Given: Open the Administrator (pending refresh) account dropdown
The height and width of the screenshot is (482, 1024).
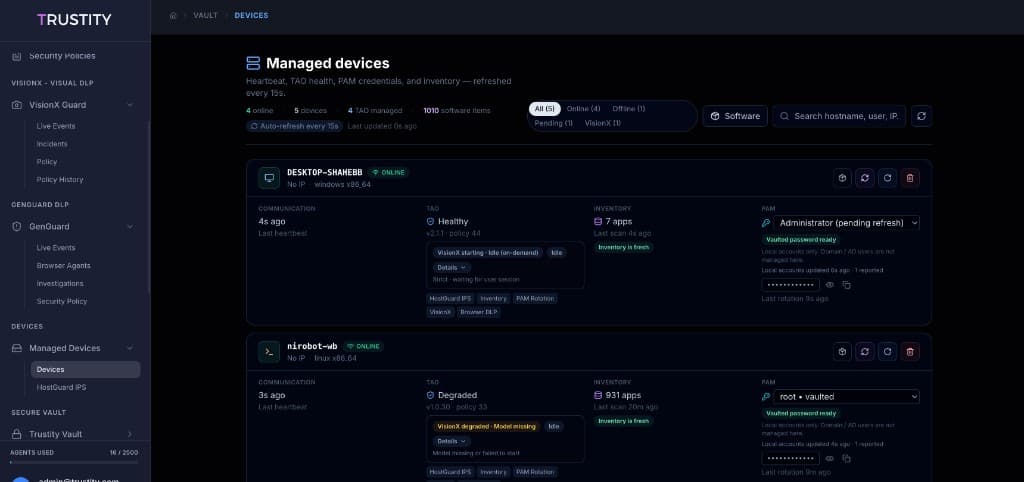Looking at the screenshot, I should [847, 223].
